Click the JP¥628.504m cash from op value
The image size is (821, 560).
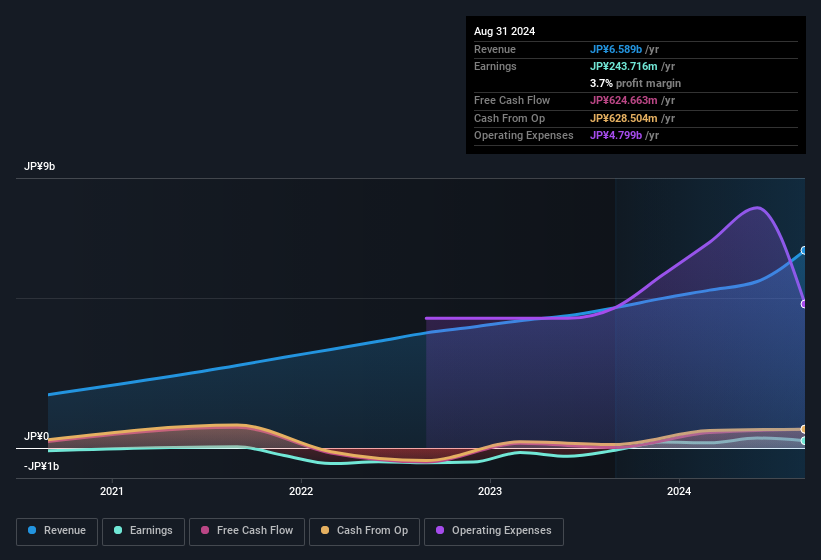(x=624, y=118)
